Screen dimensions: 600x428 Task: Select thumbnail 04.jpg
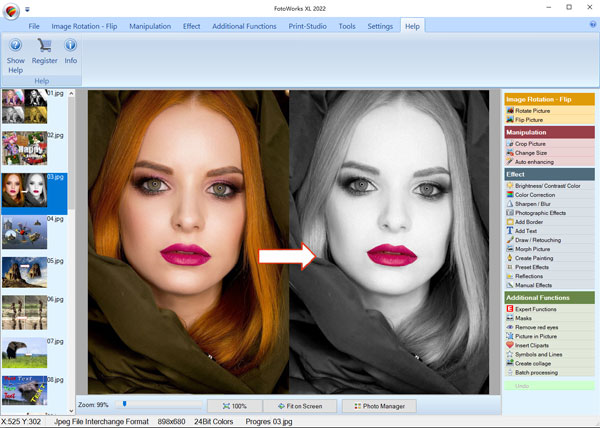pyautogui.click(x=25, y=232)
